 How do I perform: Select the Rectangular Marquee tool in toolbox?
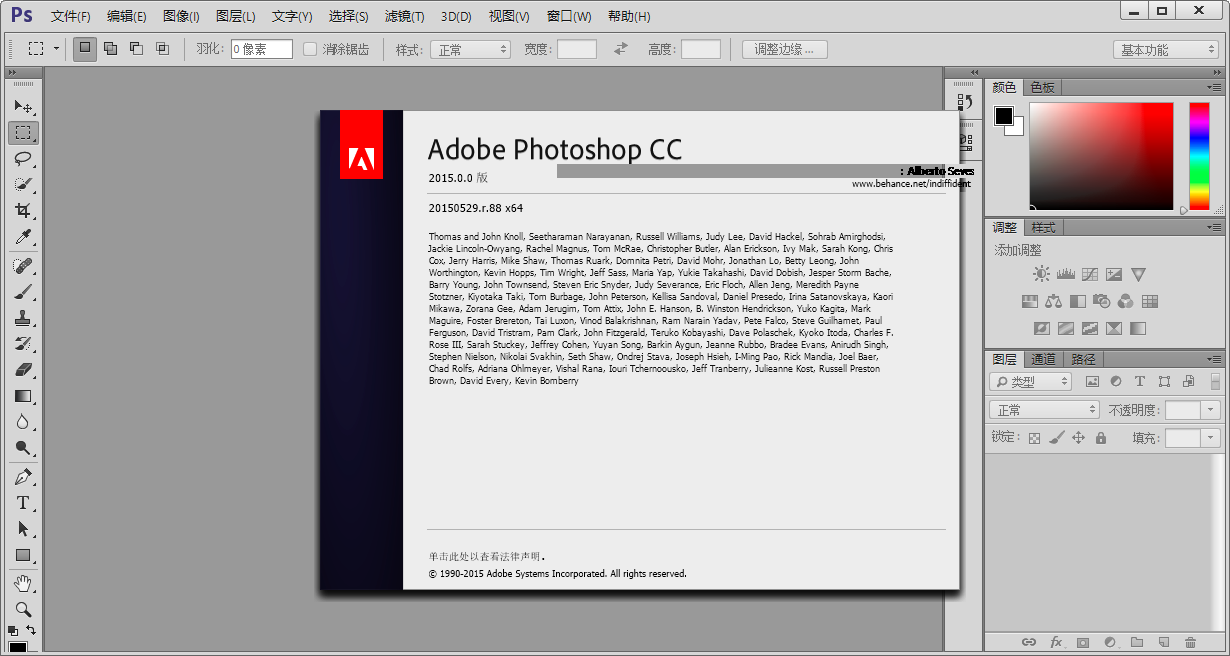[x=23, y=132]
